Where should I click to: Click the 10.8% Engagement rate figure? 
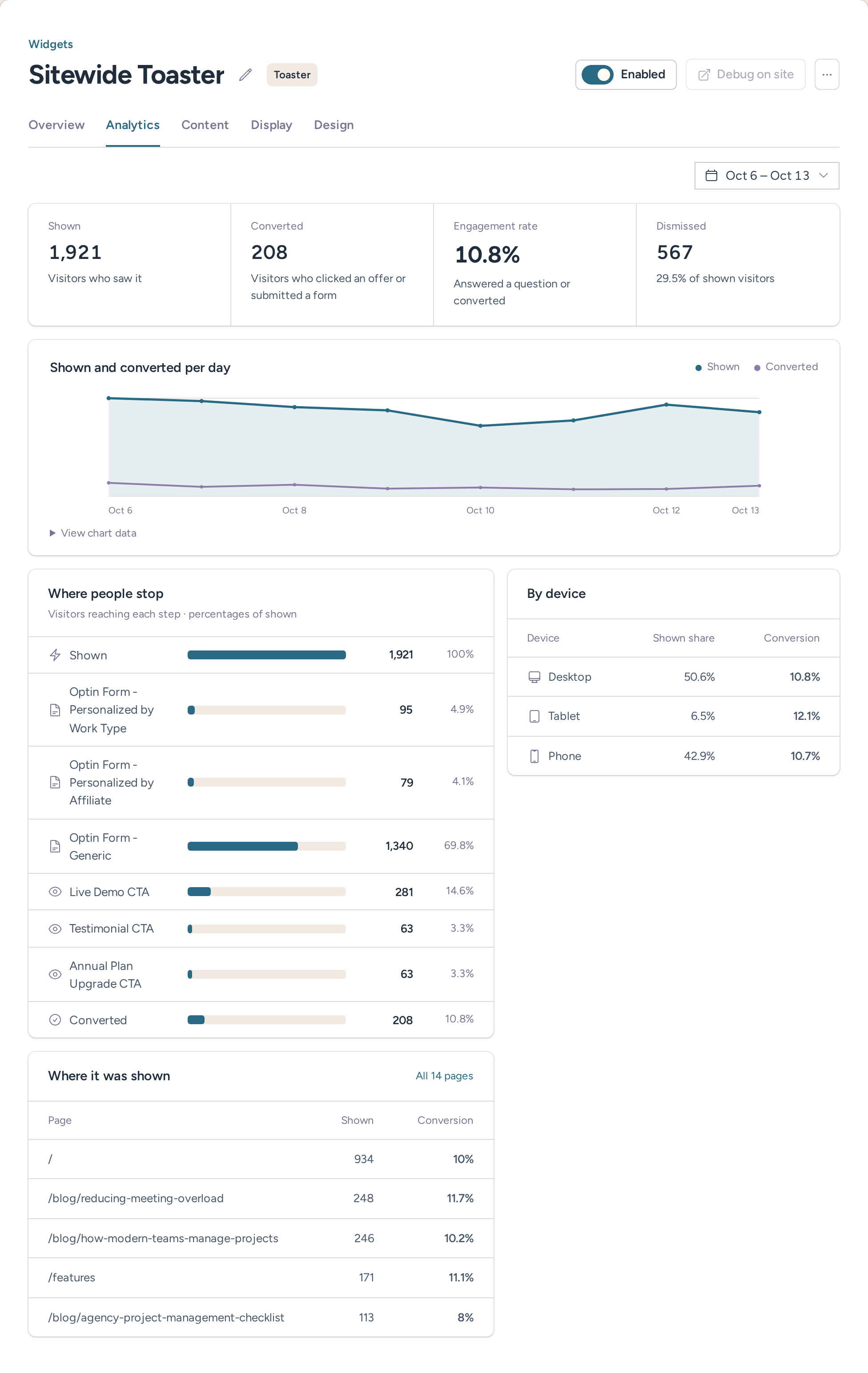(487, 255)
